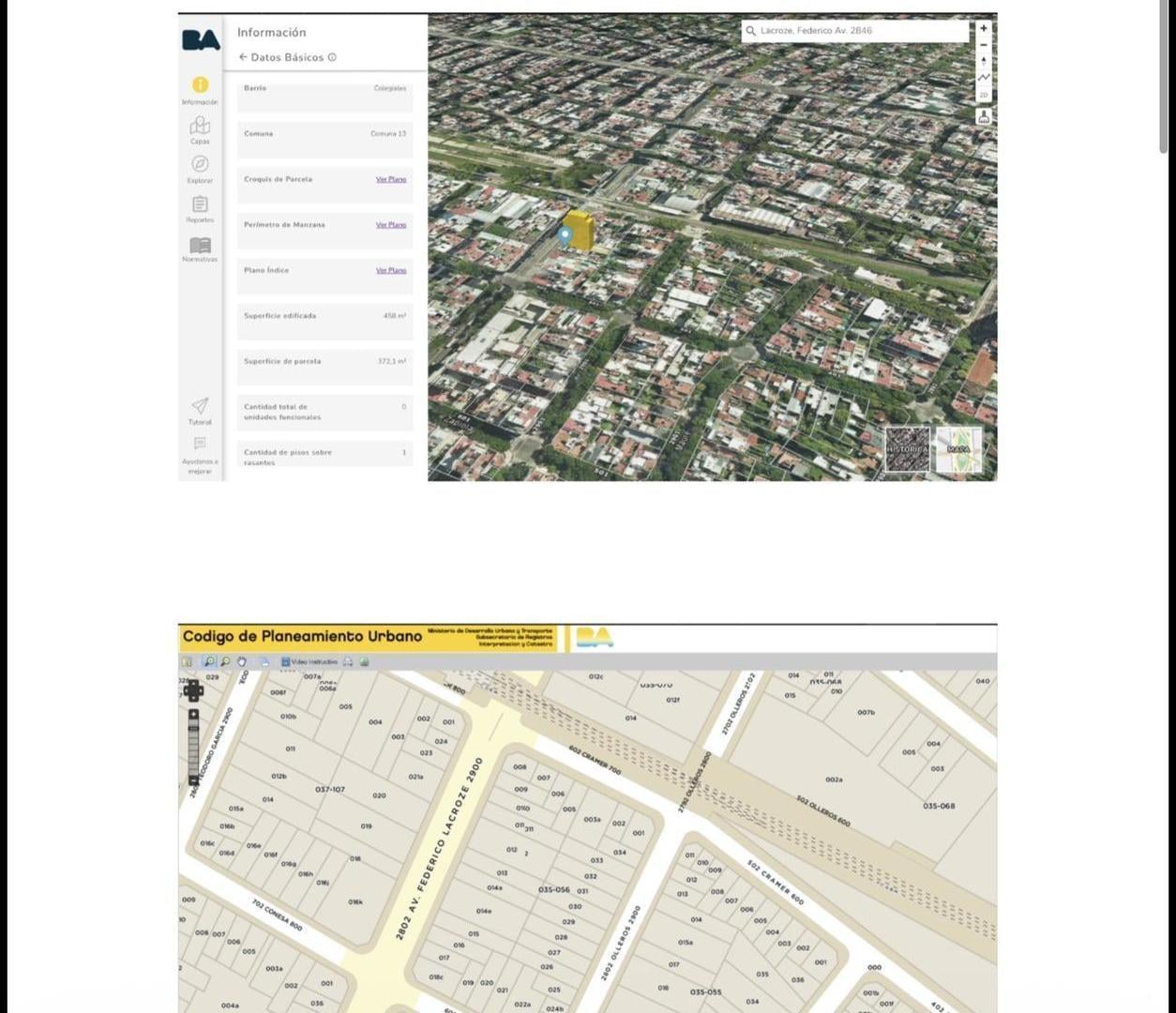
Task: Open the Explorar compass section
Action: pos(200,169)
